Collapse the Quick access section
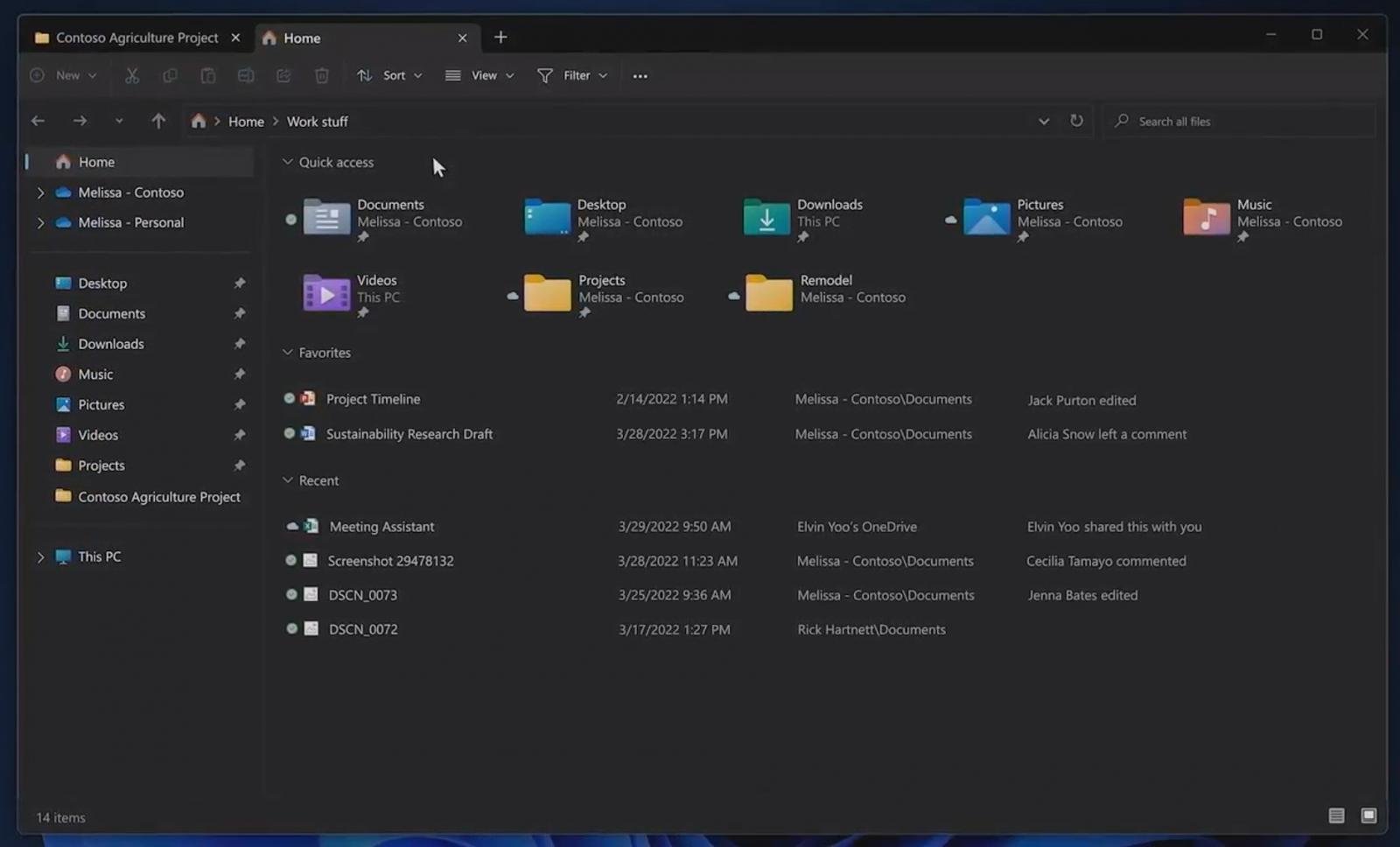The width and height of the screenshot is (1400, 847). [287, 162]
